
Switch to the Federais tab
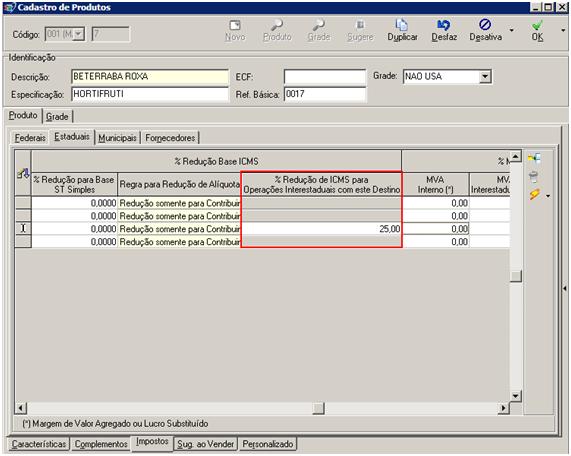coord(30,138)
